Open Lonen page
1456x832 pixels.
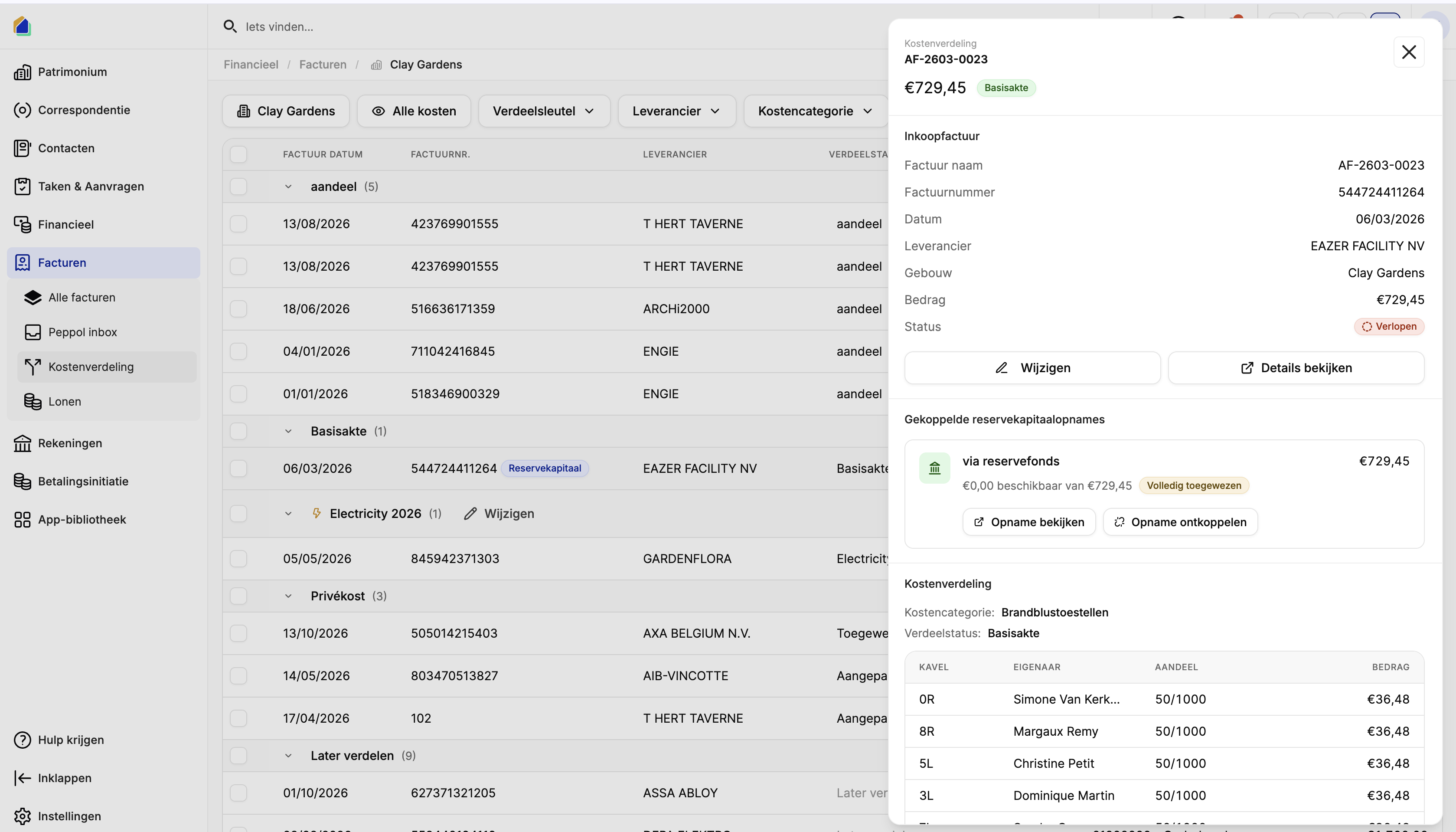coord(107,402)
